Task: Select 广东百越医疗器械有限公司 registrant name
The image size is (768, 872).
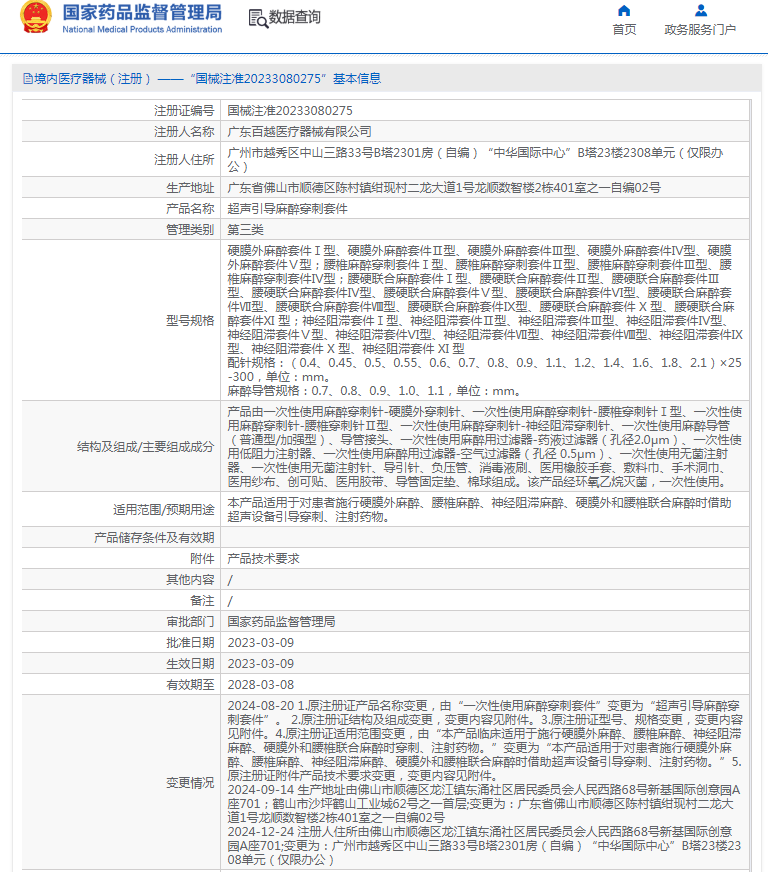Action: [x=299, y=132]
